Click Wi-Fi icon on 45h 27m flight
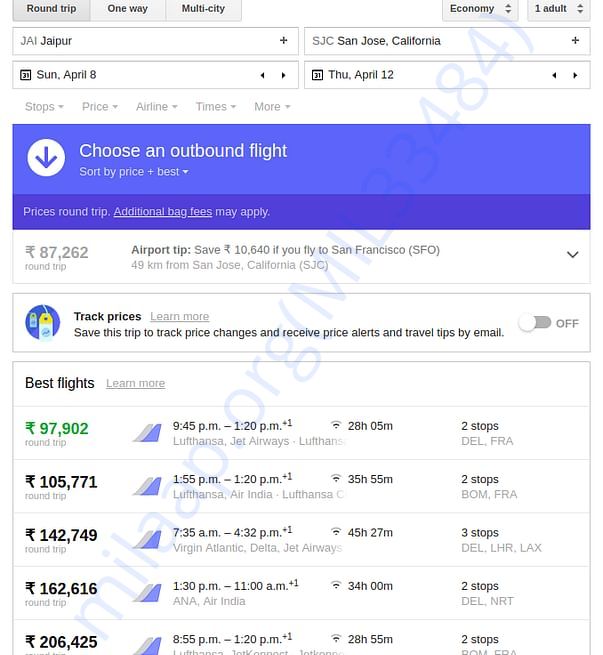603x655 pixels. point(336,532)
